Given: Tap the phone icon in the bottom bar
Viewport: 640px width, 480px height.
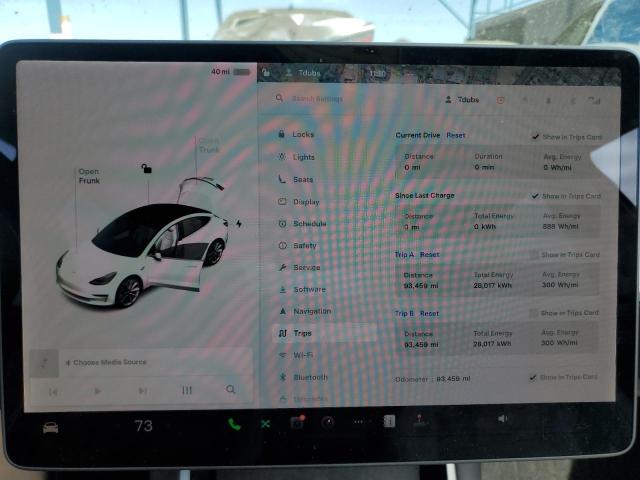Looking at the screenshot, I should click(x=234, y=424).
